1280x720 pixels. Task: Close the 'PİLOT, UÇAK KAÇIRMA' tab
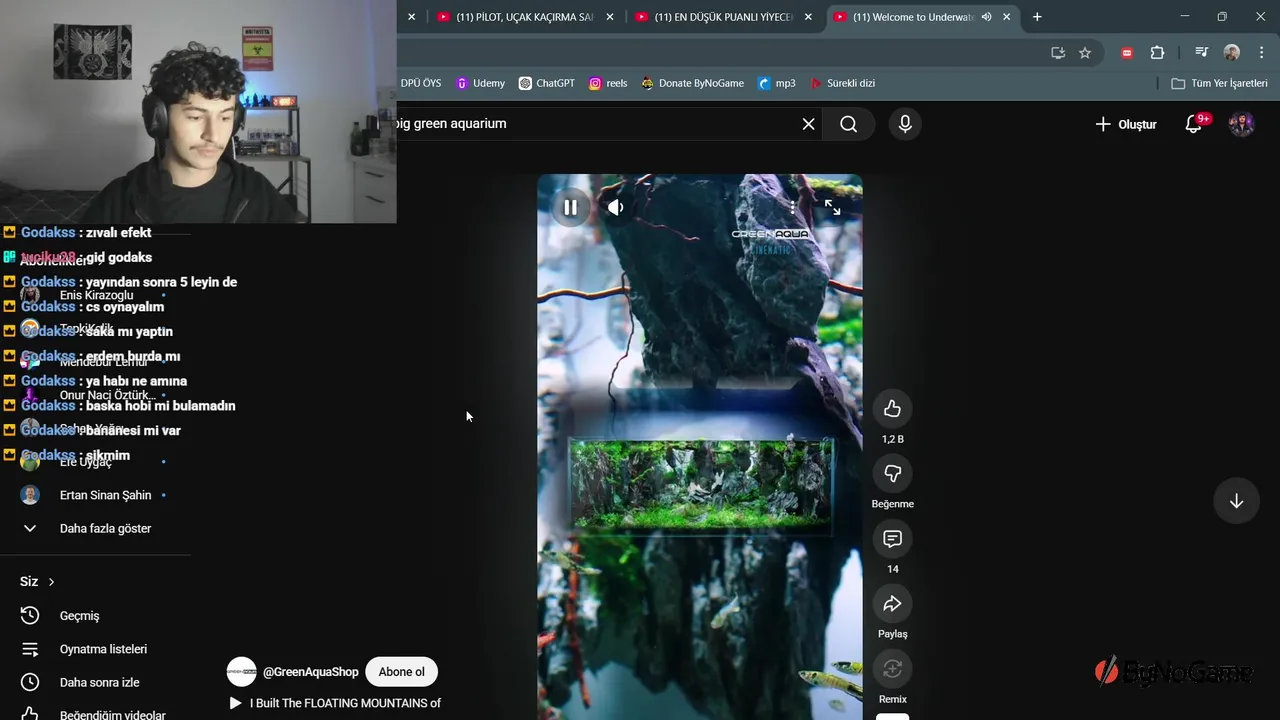click(x=609, y=17)
